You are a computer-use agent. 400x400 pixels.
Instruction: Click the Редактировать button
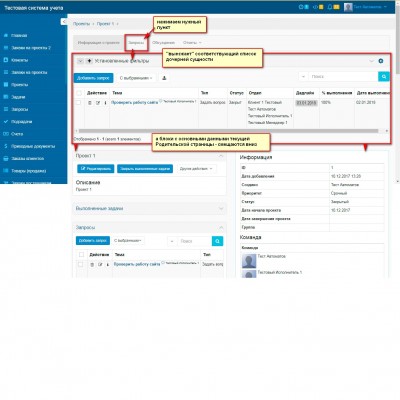[96, 169]
